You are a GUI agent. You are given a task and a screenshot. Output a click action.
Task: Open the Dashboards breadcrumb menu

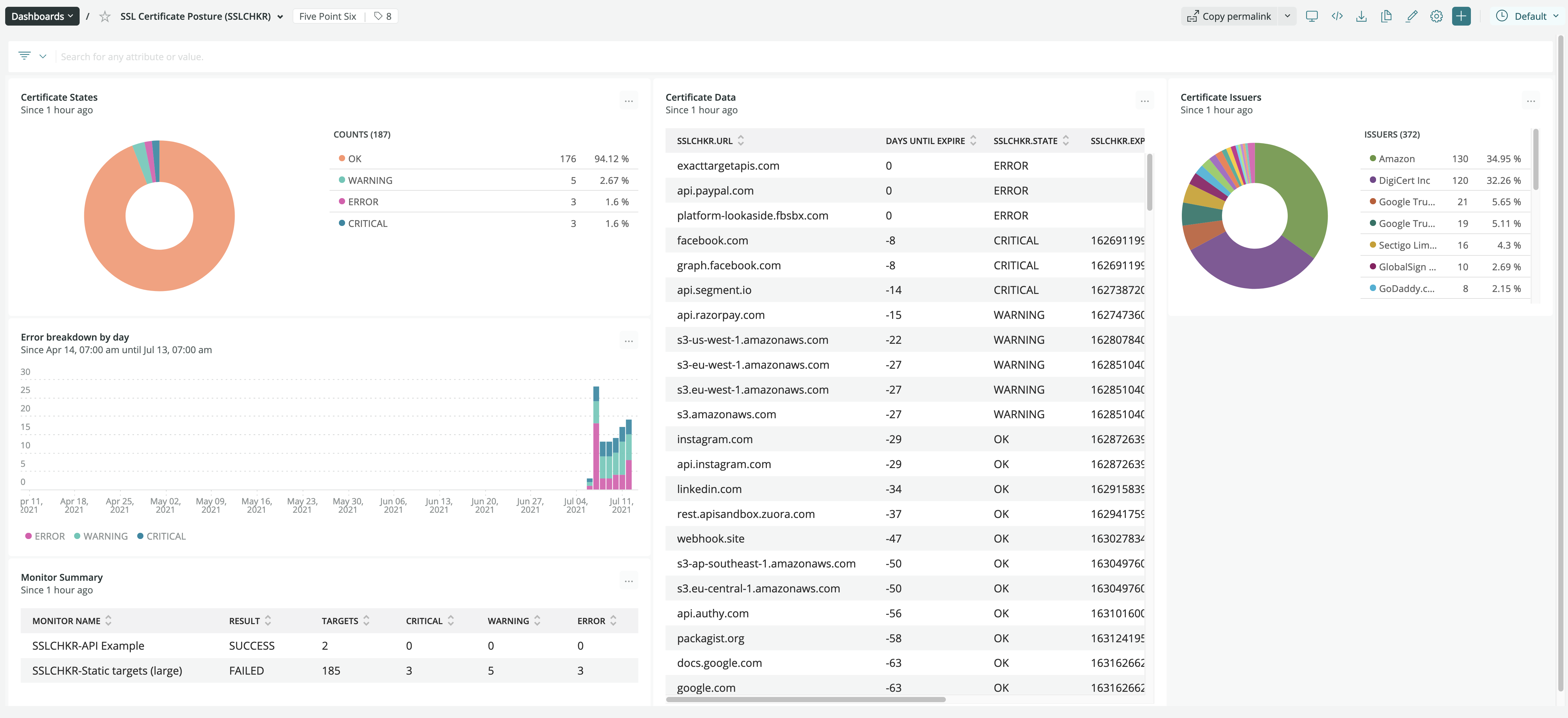click(x=42, y=17)
